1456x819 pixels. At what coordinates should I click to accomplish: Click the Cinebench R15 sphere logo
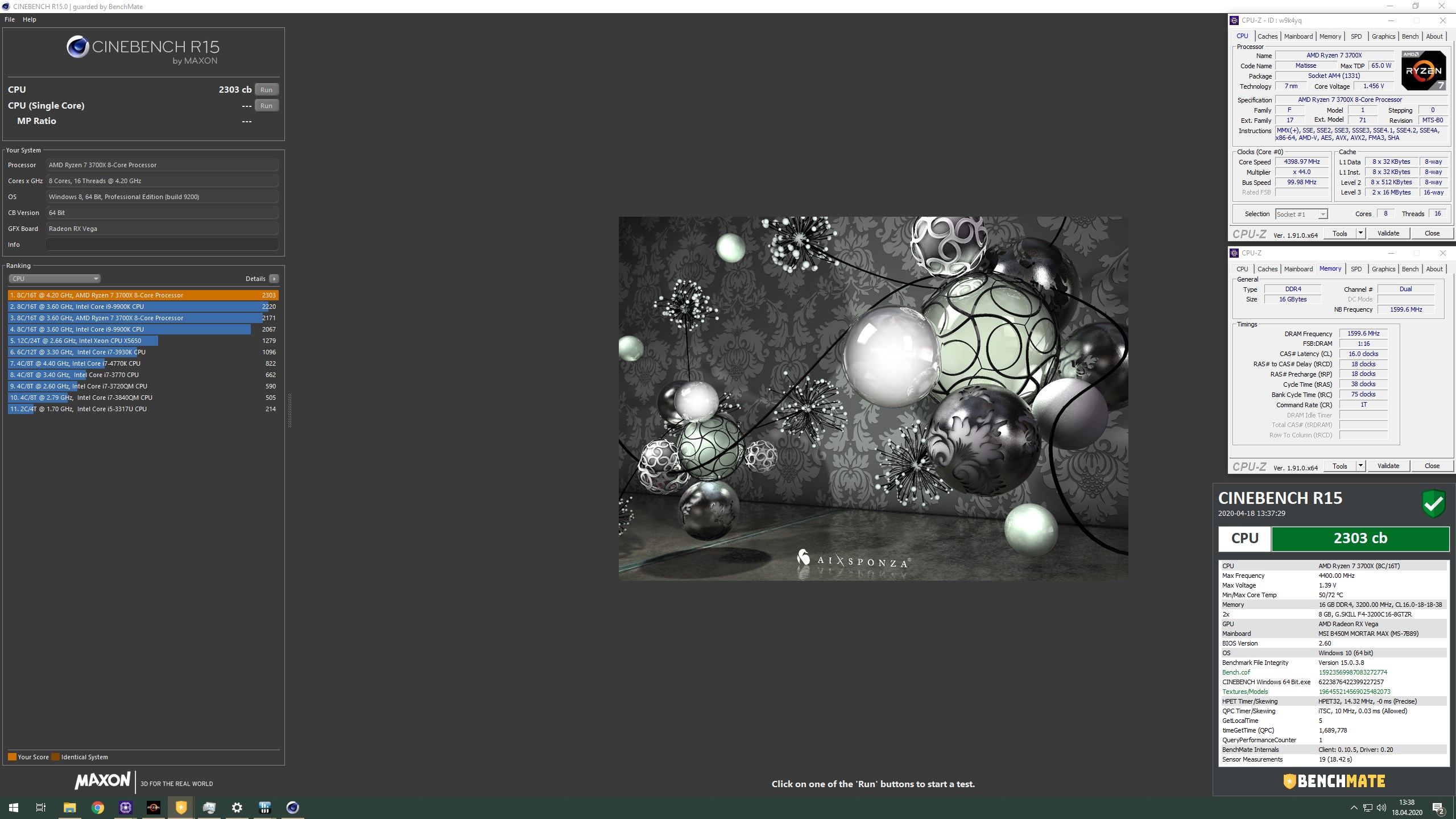(77, 47)
